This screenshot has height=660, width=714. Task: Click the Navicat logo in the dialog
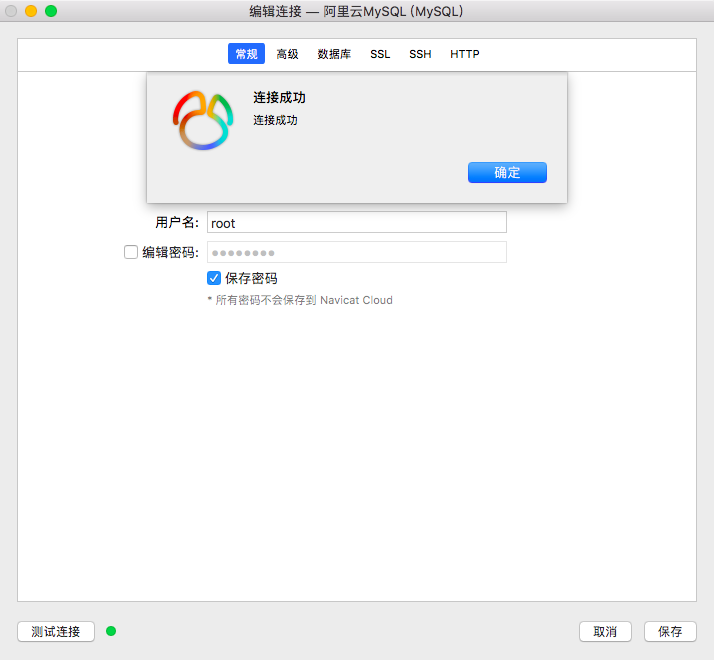coord(203,120)
